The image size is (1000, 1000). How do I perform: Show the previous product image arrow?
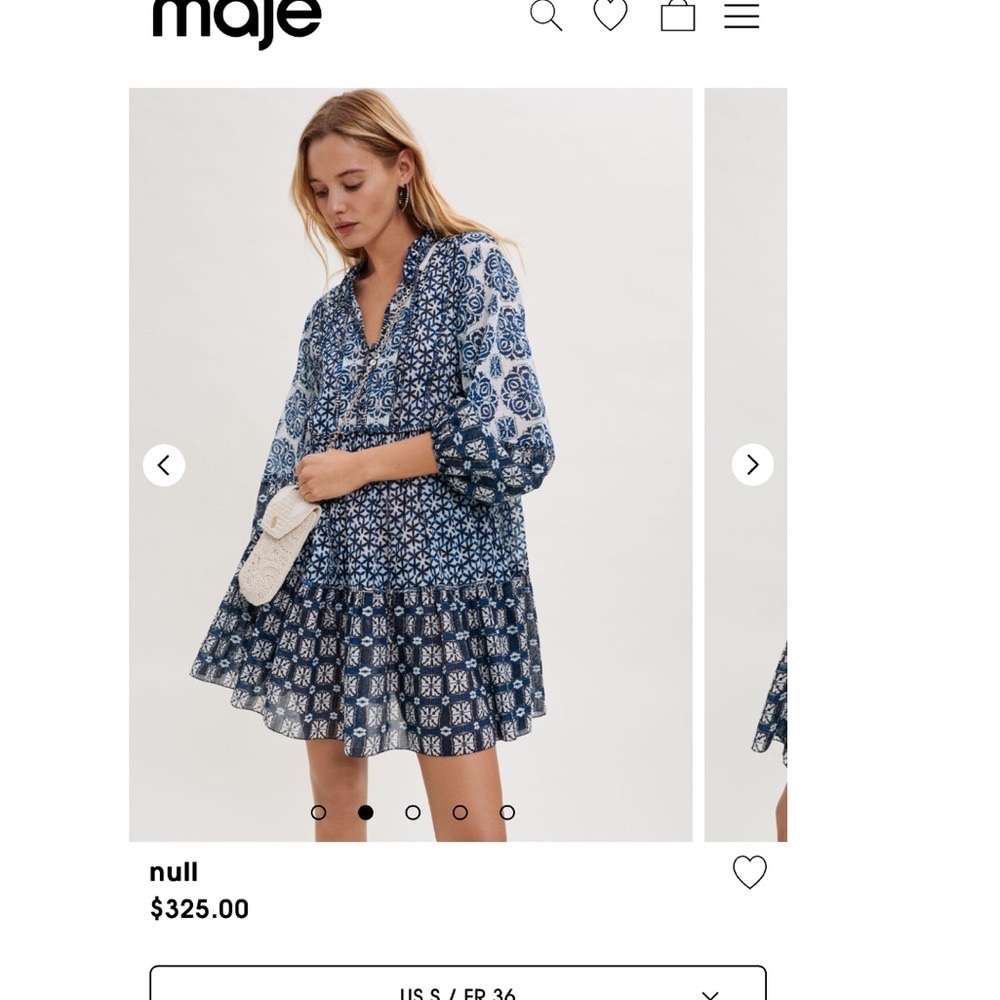[163, 464]
